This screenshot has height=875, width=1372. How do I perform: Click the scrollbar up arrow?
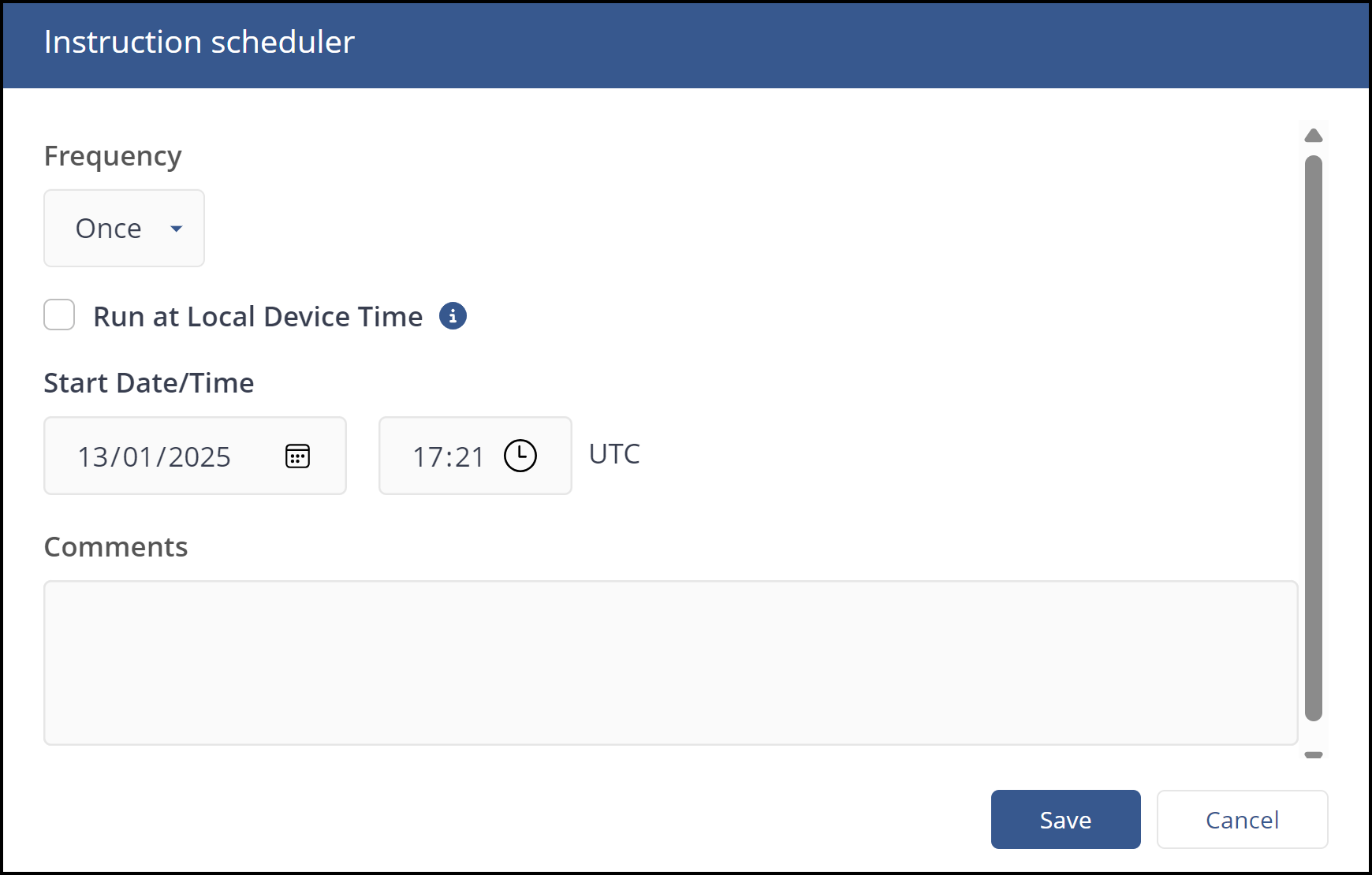pyautogui.click(x=1314, y=136)
